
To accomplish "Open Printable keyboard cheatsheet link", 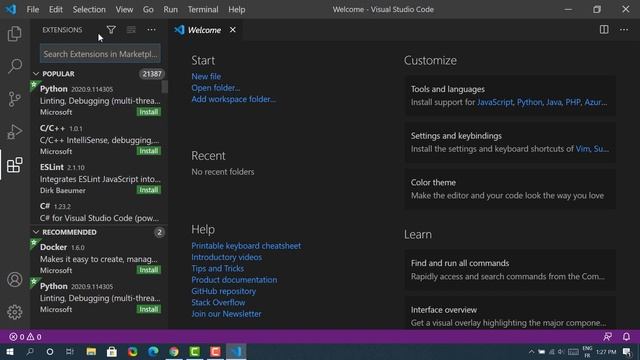I will click(x=246, y=246).
